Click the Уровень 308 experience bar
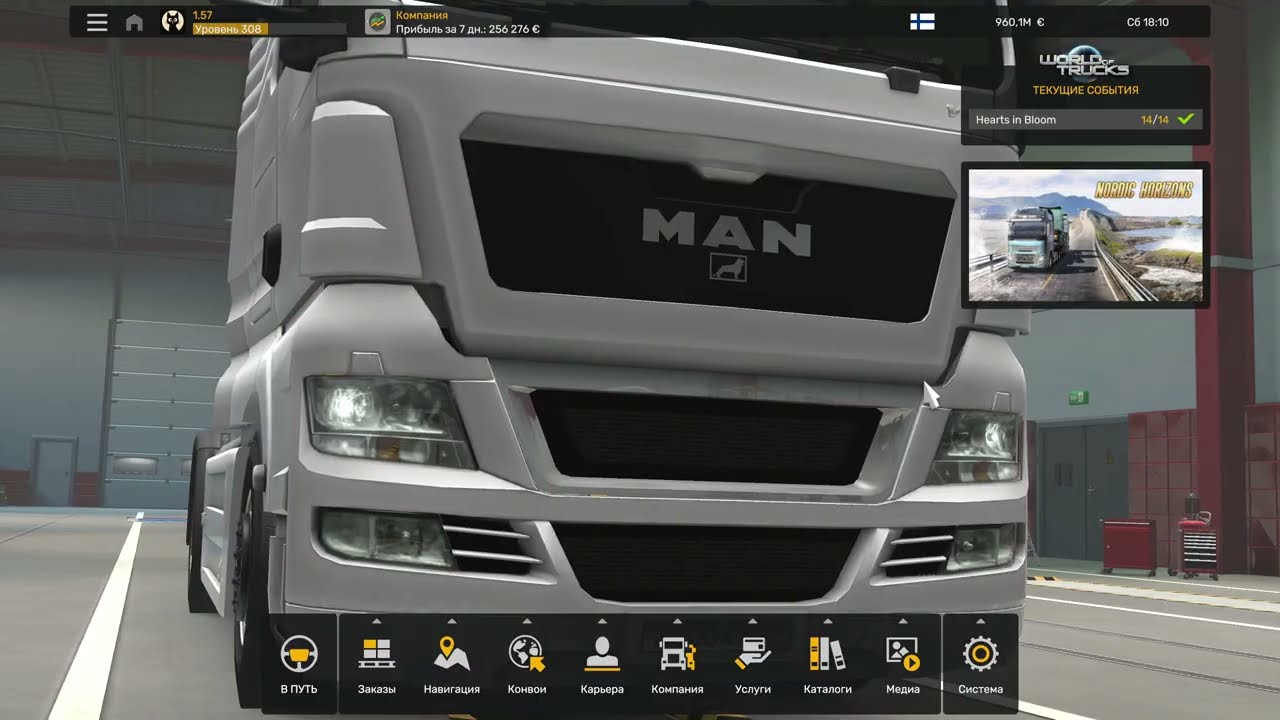The image size is (1280, 720). (x=269, y=29)
